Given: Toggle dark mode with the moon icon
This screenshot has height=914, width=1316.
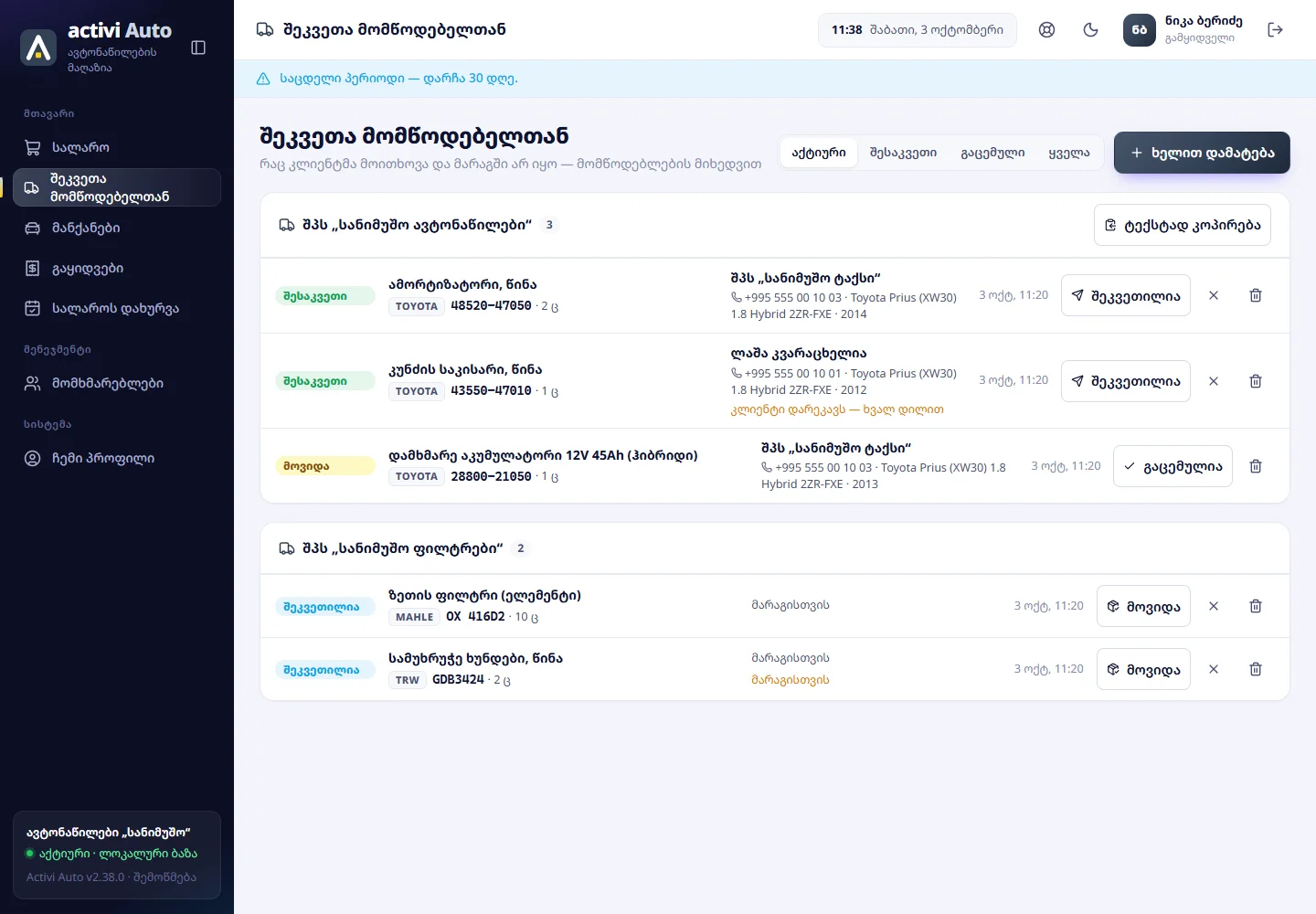Looking at the screenshot, I should 1090,30.
